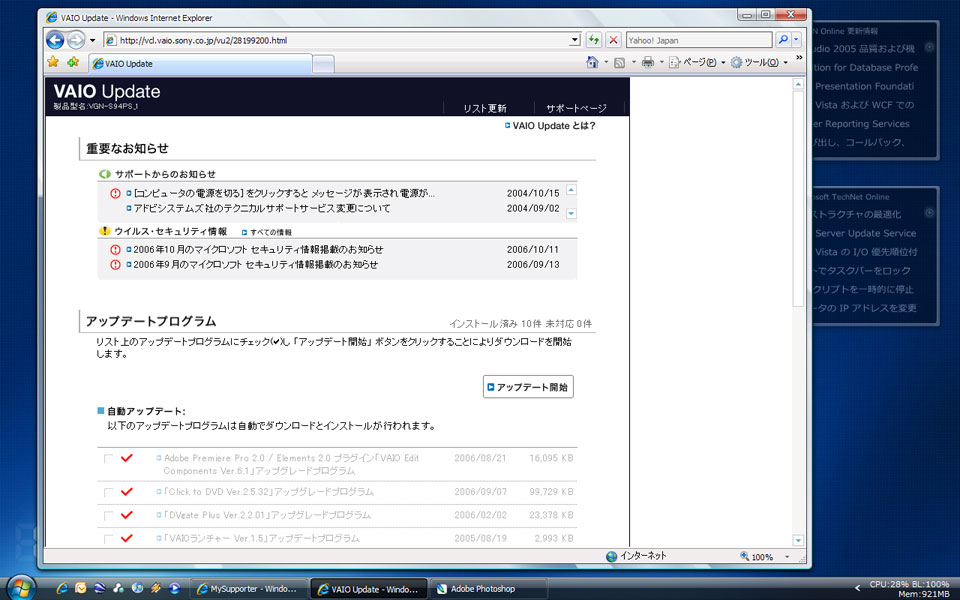Click the page scrollbar down arrow
The image size is (960, 600).
[x=798, y=540]
